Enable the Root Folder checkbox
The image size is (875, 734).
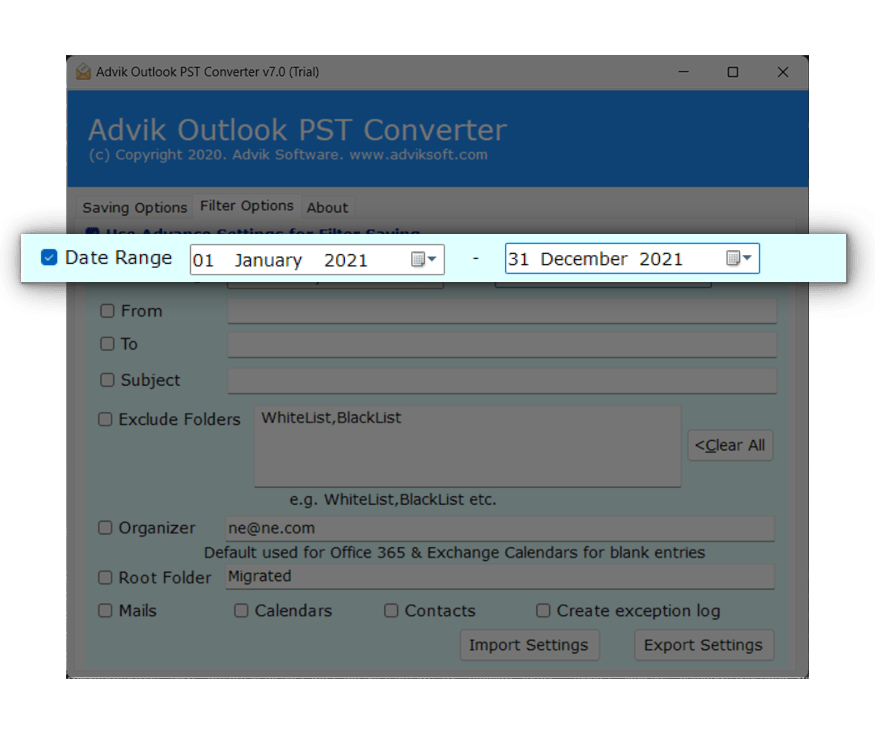coord(105,578)
